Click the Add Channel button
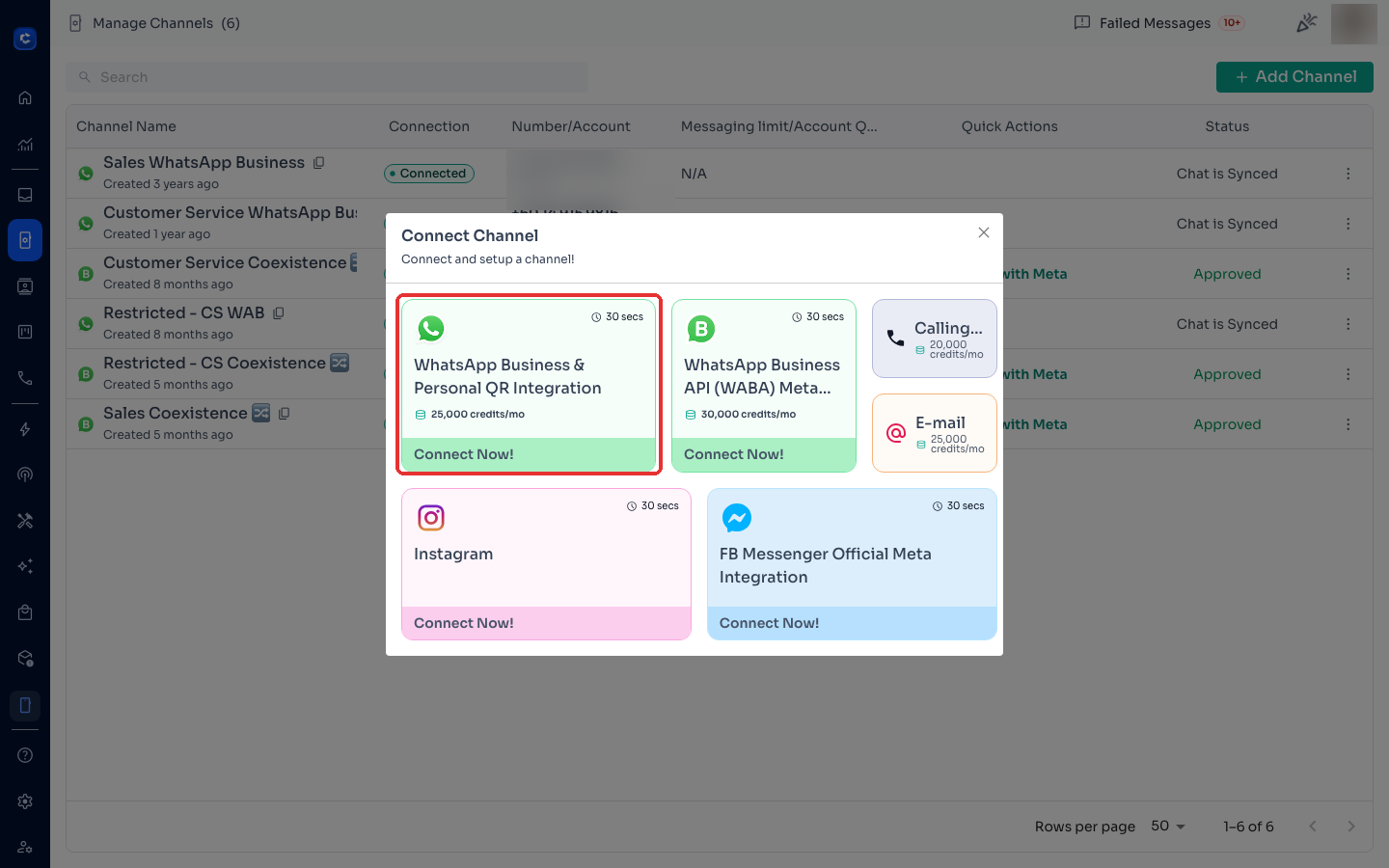 click(x=1294, y=77)
